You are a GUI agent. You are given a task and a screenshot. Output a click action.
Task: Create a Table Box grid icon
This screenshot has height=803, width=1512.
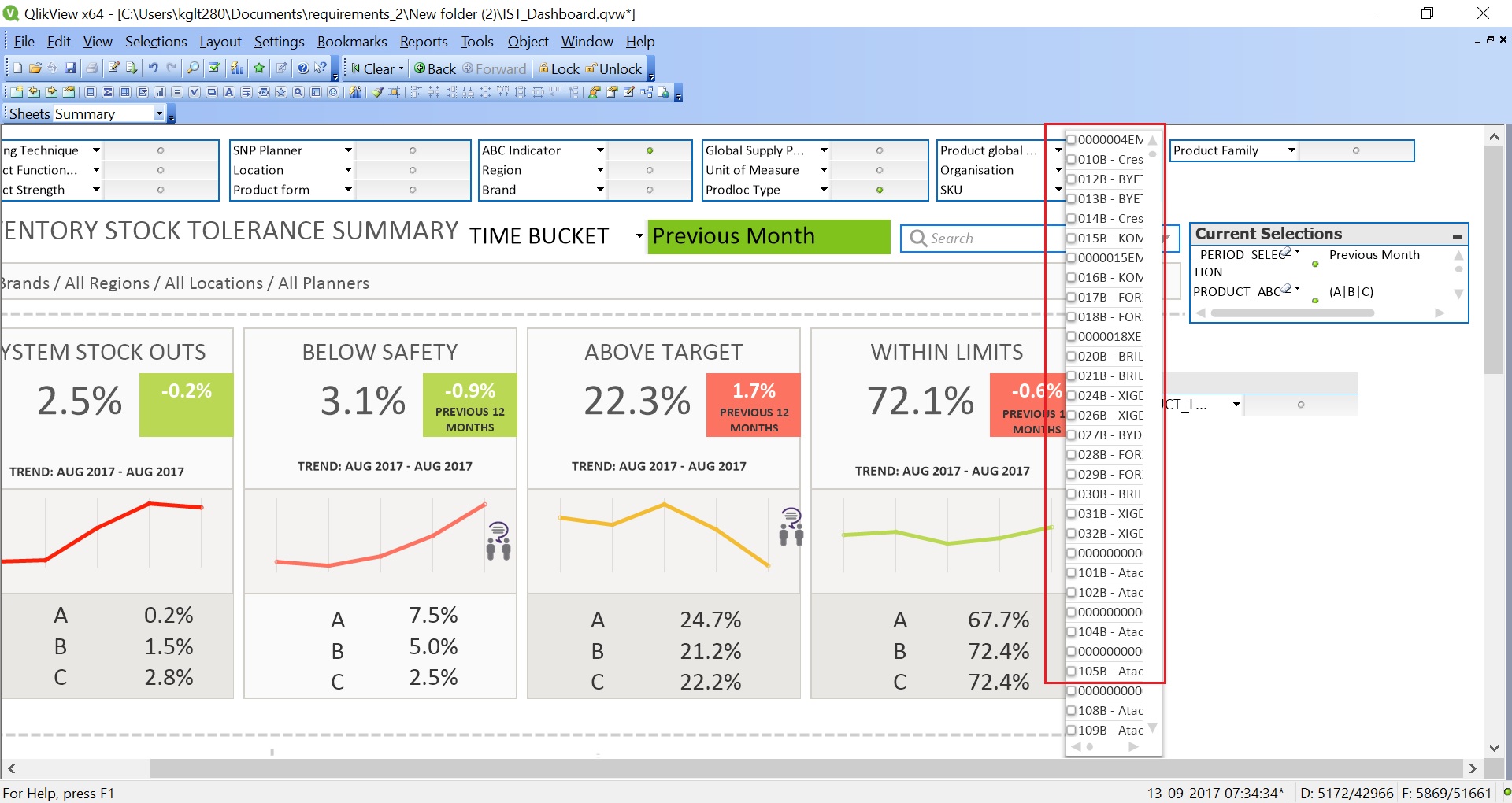coord(125,92)
